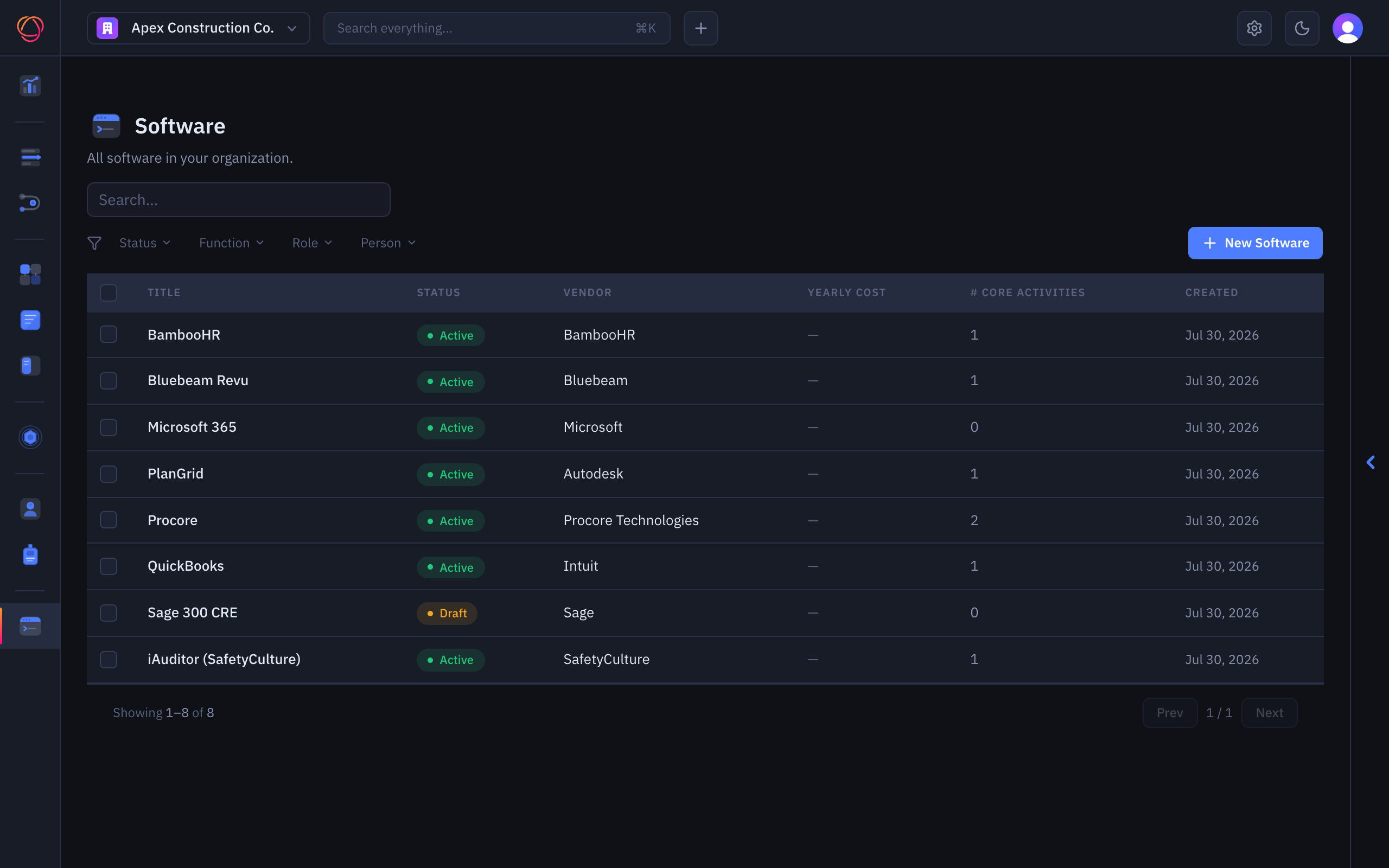1389x868 pixels.
Task: Check the BambooHR row checkbox
Action: pyautogui.click(x=109, y=335)
